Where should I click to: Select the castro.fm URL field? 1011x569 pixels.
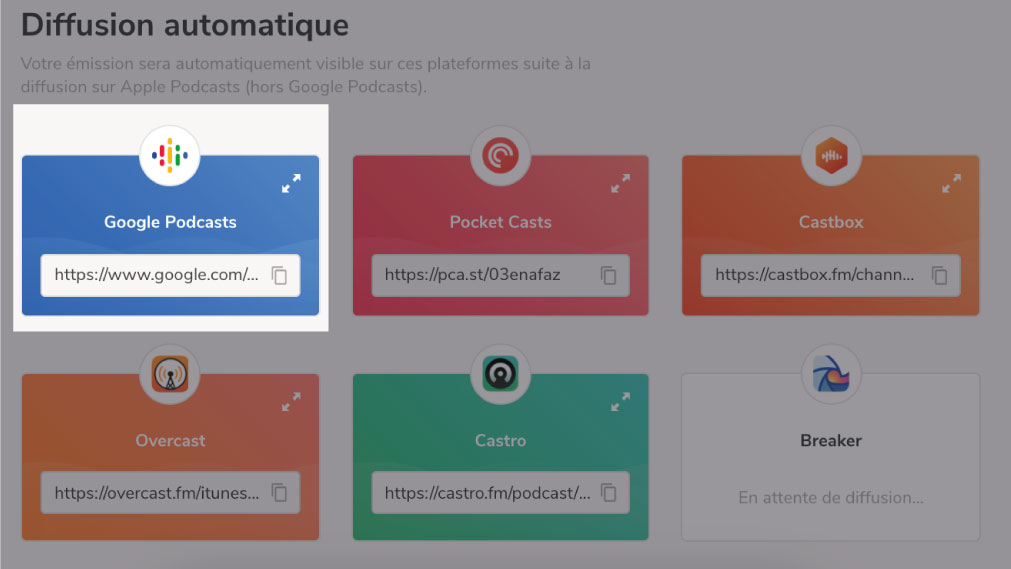(x=500, y=493)
